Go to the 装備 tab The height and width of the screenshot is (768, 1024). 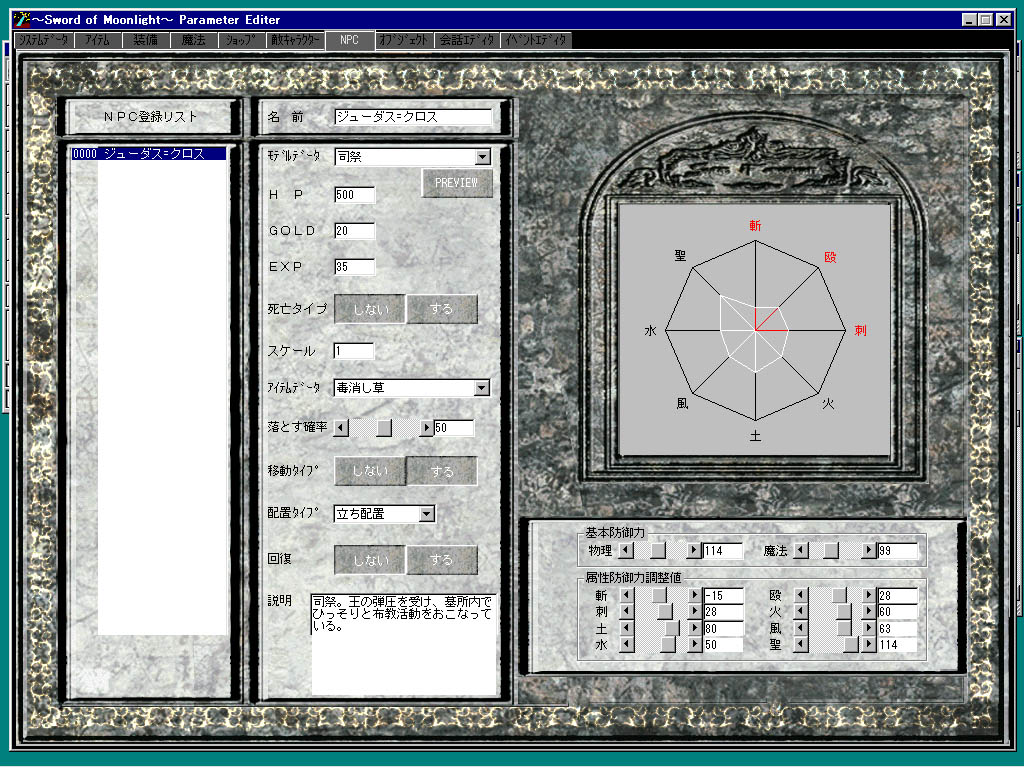tap(146, 40)
